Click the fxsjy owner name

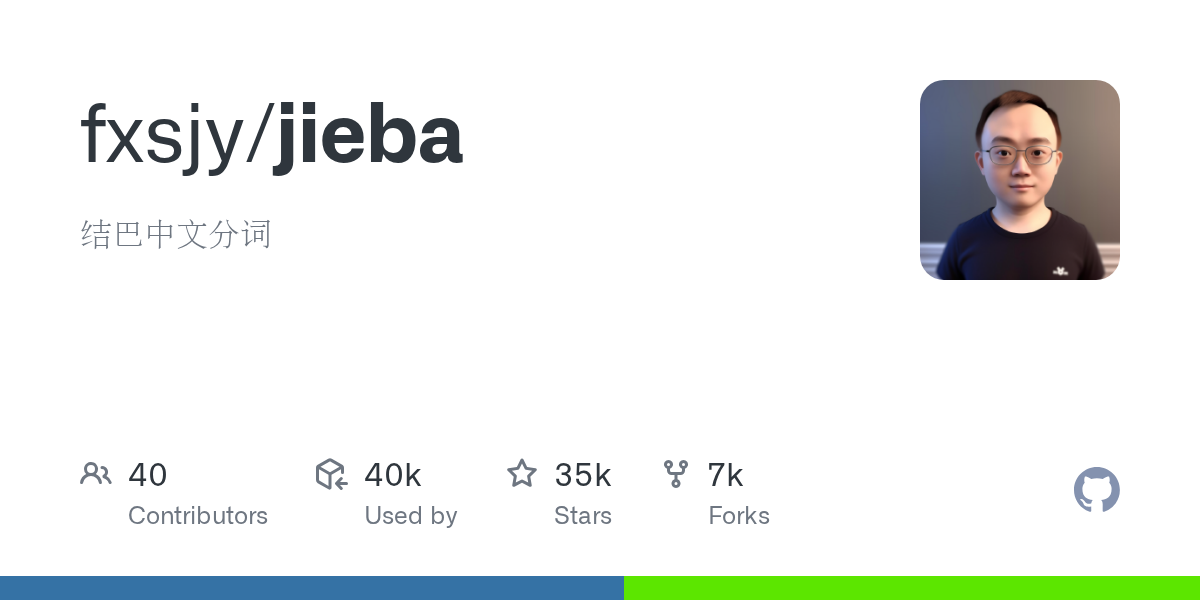pos(162,136)
